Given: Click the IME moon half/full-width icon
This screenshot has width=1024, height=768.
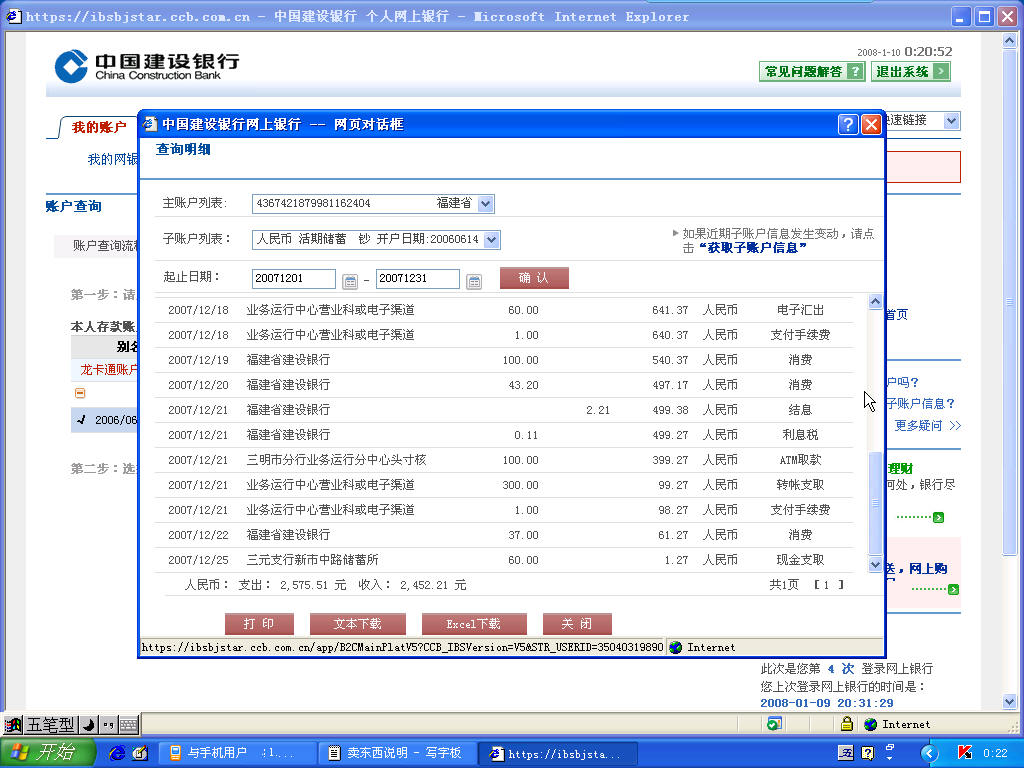Looking at the screenshot, I should 89,725.
